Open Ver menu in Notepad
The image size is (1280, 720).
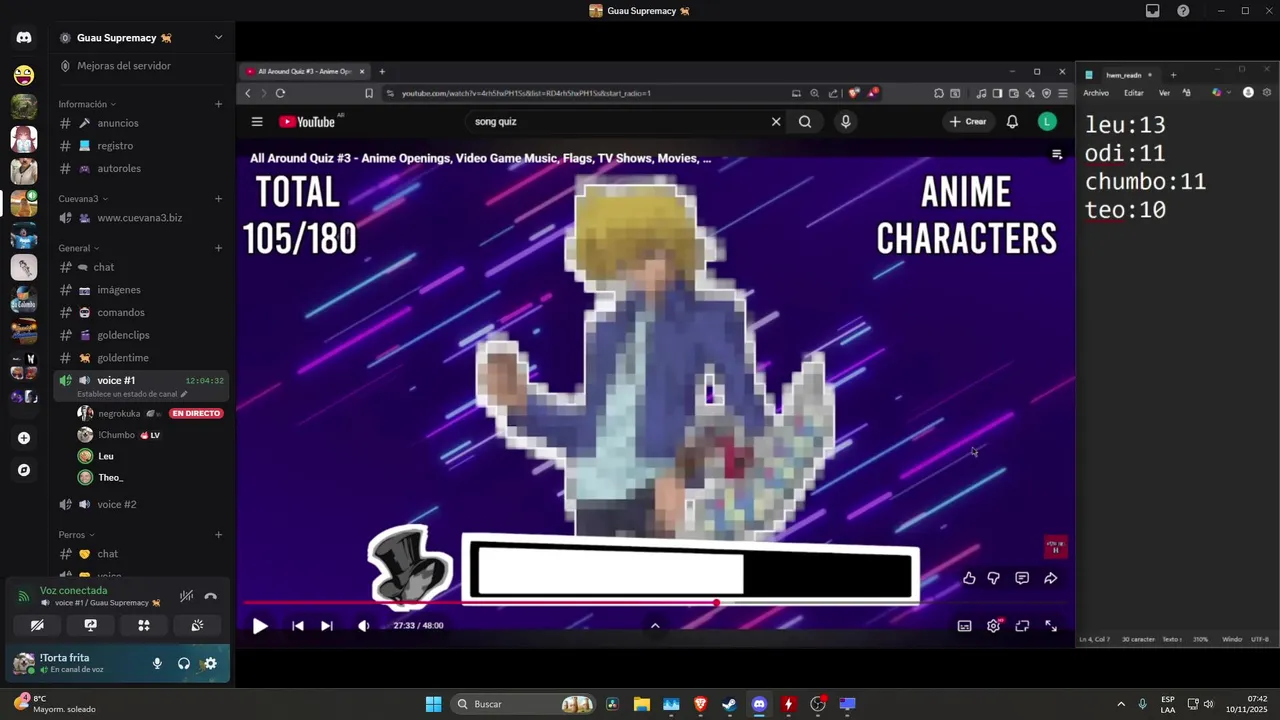coord(1164,93)
